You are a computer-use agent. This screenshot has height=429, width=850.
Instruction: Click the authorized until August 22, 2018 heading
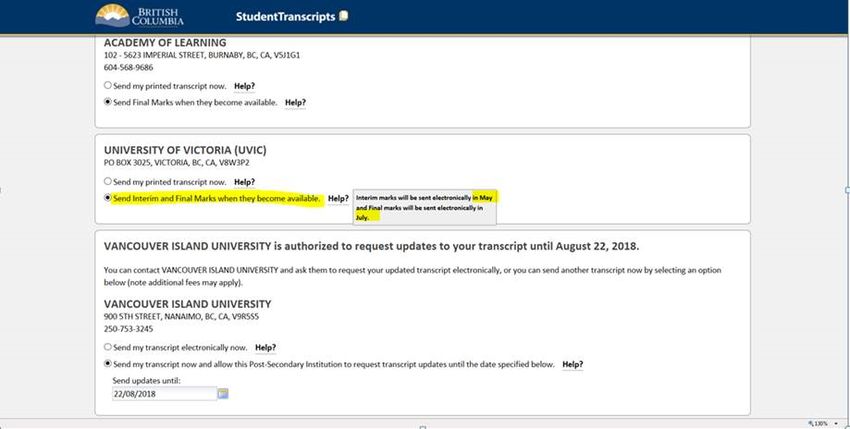[x=372, y=246]
